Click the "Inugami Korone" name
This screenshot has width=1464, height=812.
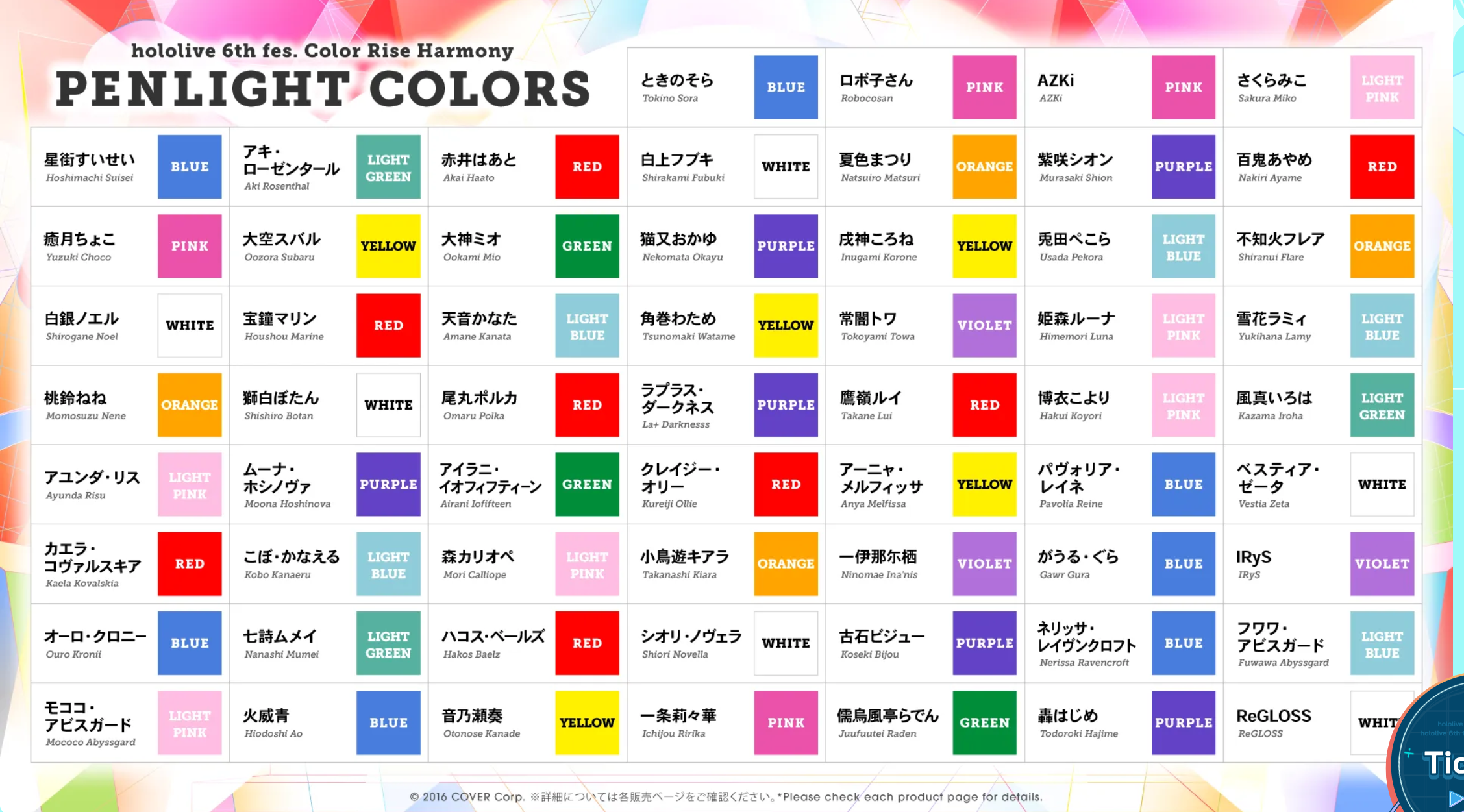pyautogui.click(x=878, y=257)
